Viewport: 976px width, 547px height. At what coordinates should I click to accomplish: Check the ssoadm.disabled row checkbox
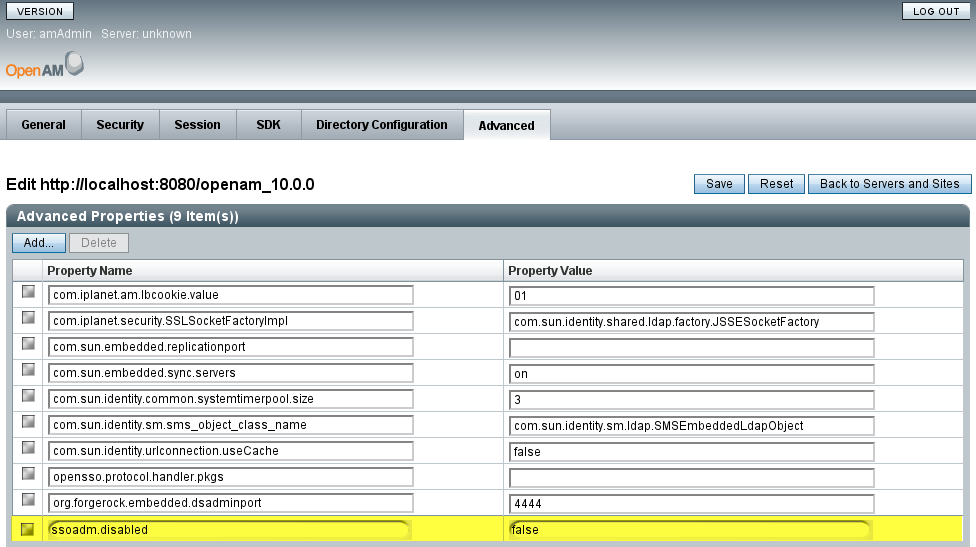click(27, 529)
